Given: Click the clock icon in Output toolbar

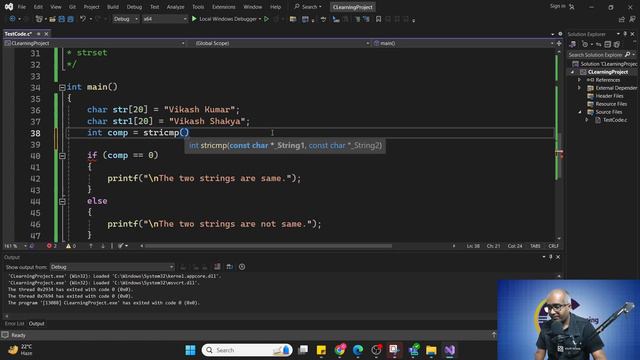Looking at the screenshot, I should pos(242,267).
